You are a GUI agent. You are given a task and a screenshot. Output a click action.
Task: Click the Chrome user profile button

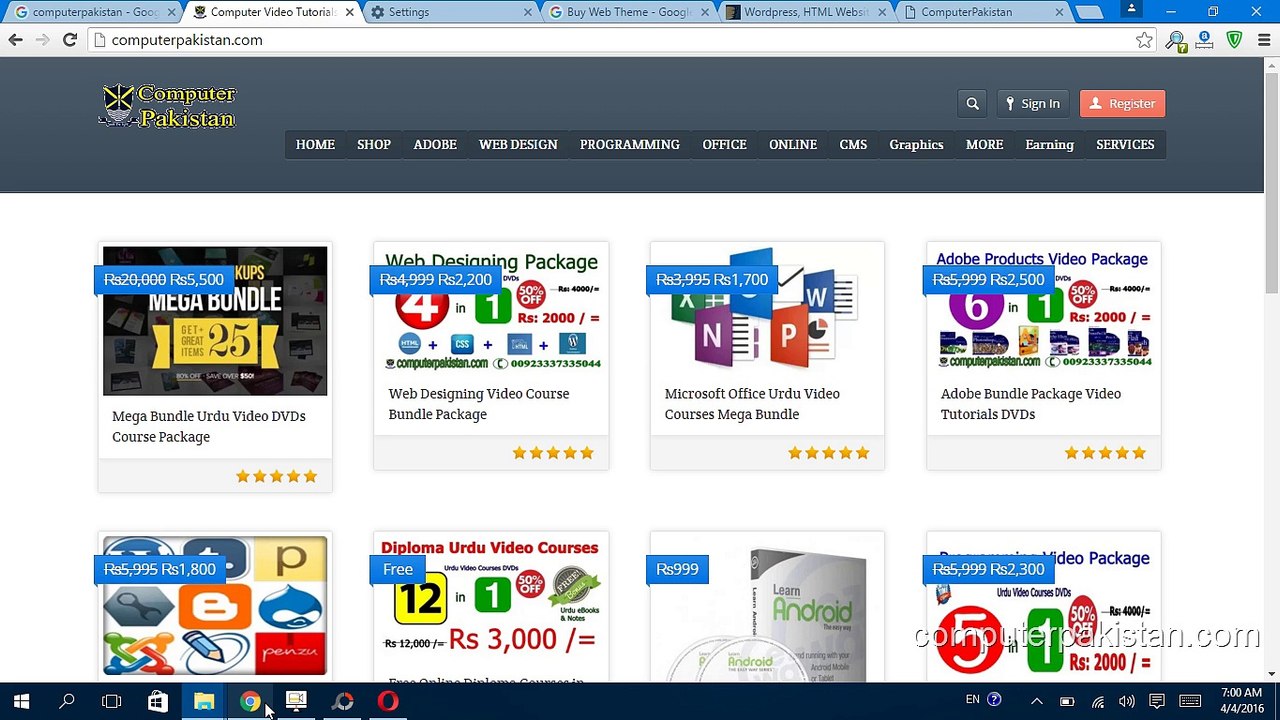pyautogui.click(x=1131, y=9)
